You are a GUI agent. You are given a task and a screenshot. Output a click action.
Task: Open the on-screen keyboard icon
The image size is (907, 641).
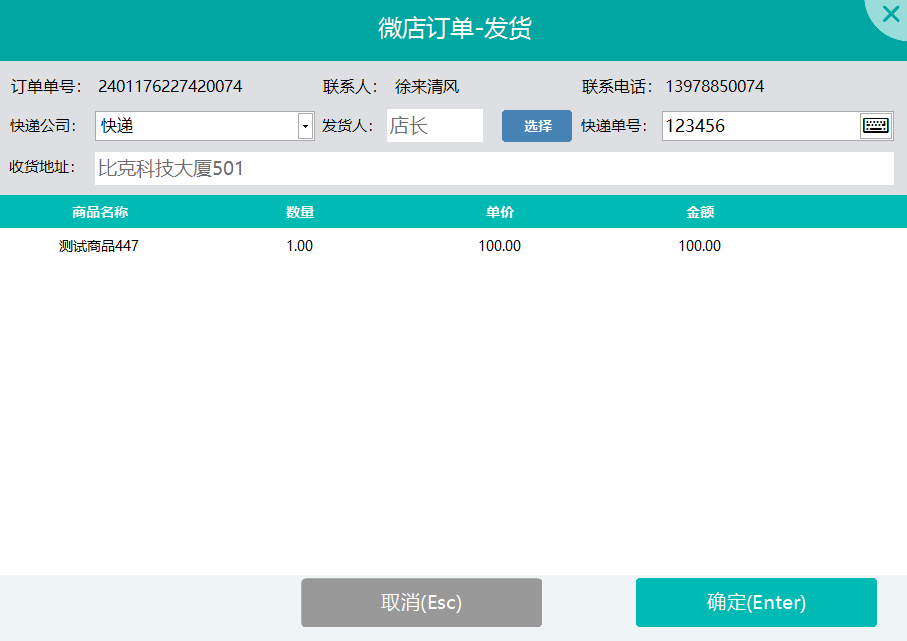pos(876,126)
